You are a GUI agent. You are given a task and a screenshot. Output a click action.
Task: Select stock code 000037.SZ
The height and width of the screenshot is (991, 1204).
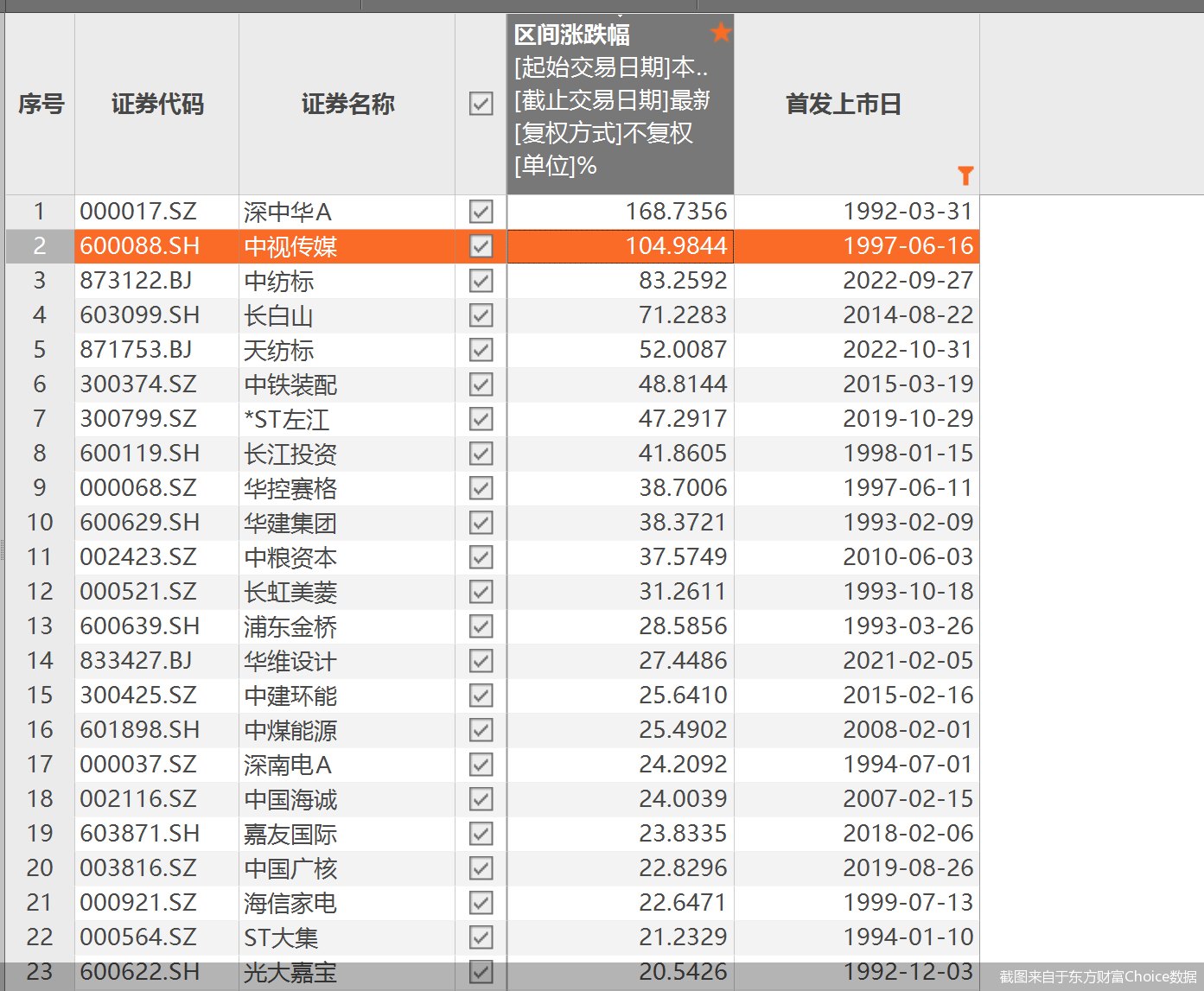[138, 765]
